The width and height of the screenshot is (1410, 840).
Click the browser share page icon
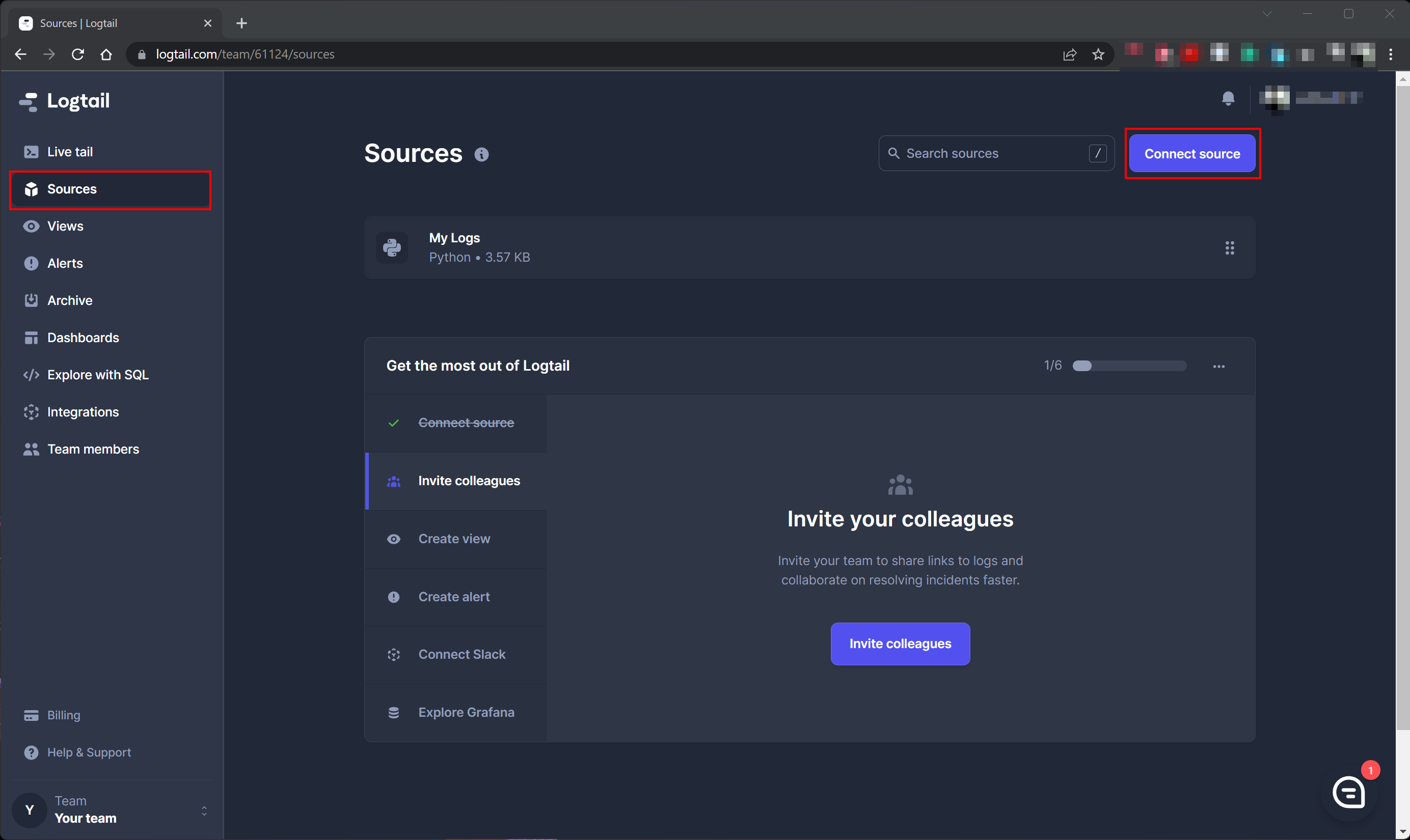[1069, 54]
